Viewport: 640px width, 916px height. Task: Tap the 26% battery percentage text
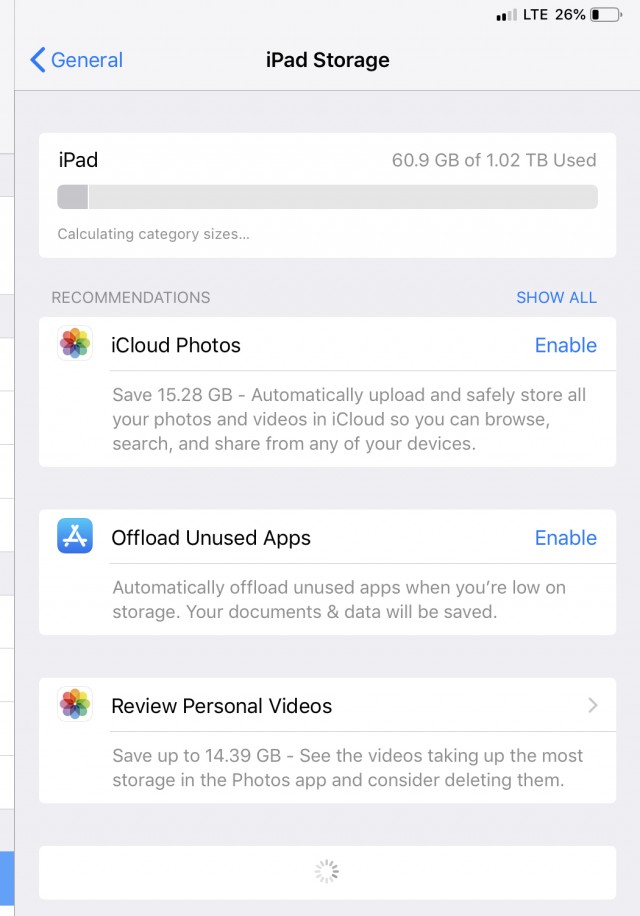(570, 15)
